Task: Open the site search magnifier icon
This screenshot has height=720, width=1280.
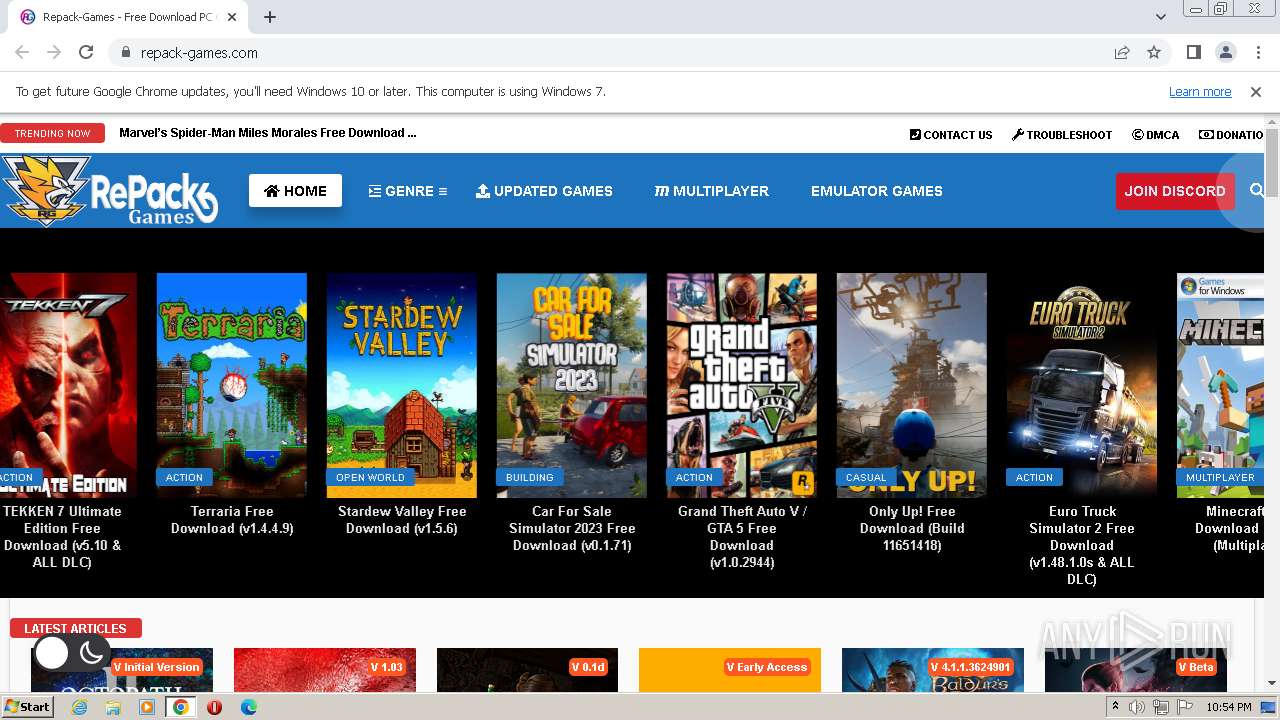Action: tap(1257, 190)
